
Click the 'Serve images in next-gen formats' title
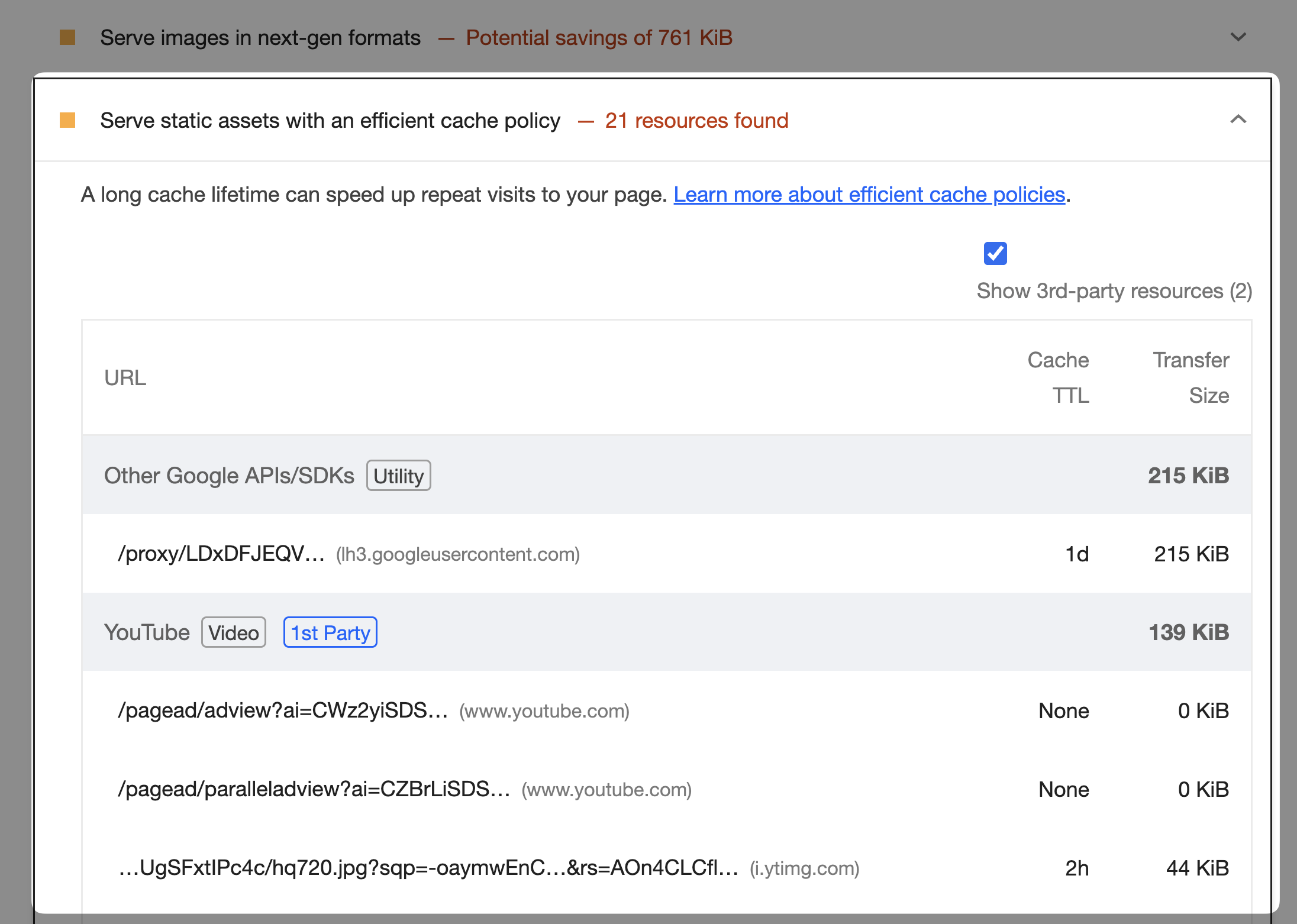coord(260,38)
